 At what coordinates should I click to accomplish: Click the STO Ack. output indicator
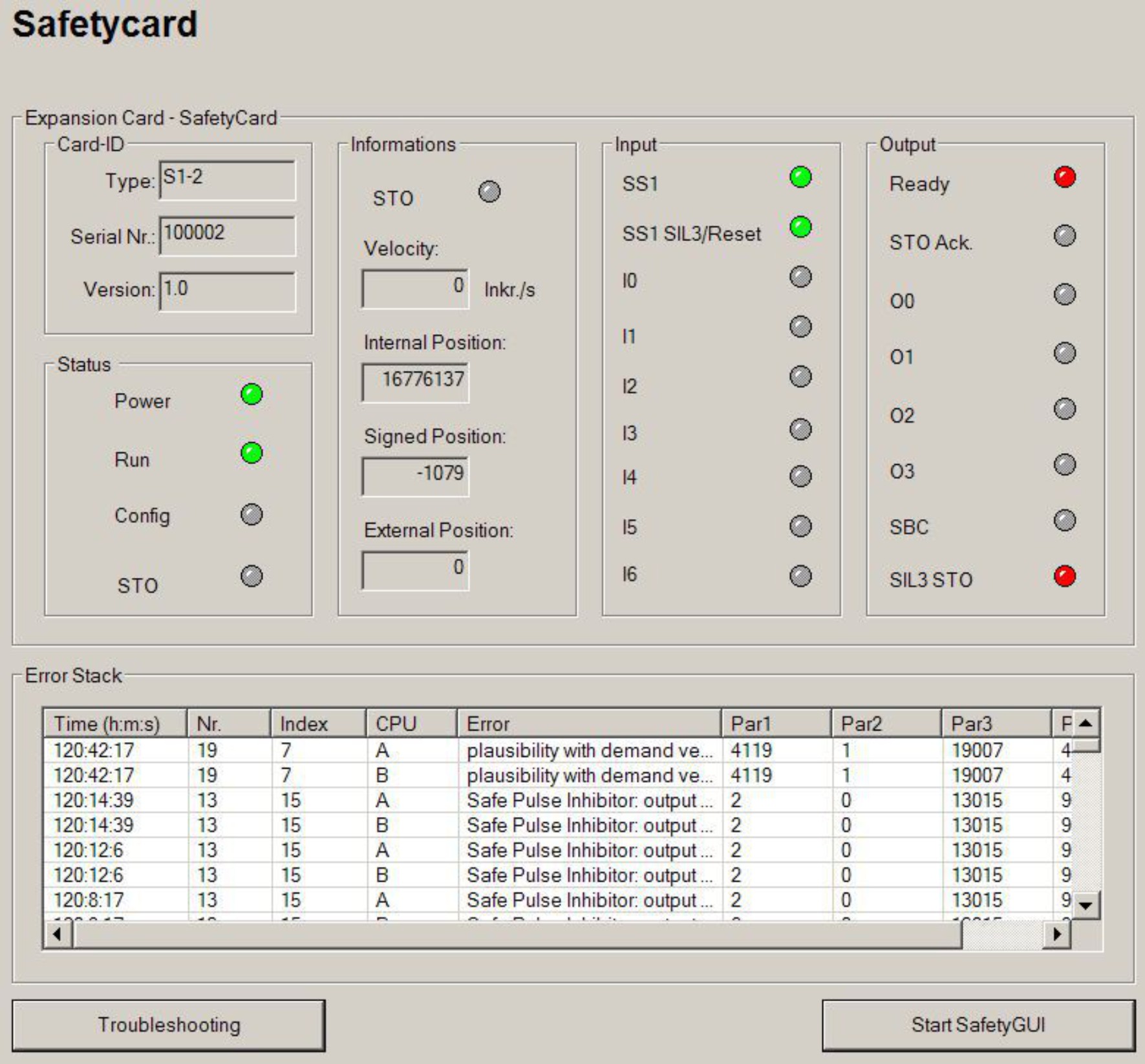(x=1064, y=235)
